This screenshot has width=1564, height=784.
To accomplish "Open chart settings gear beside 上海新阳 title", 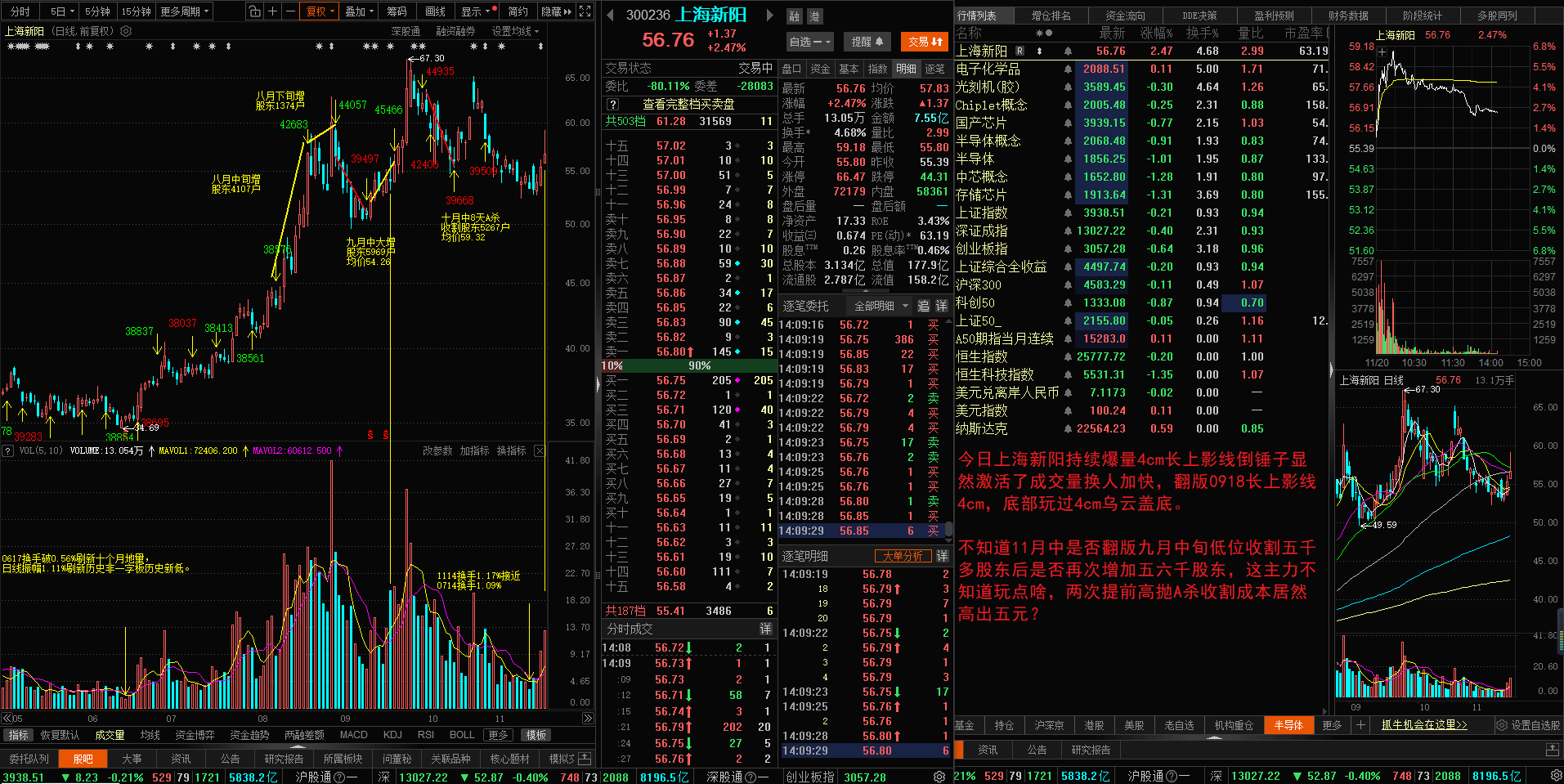I will click(x=126, y=31).
